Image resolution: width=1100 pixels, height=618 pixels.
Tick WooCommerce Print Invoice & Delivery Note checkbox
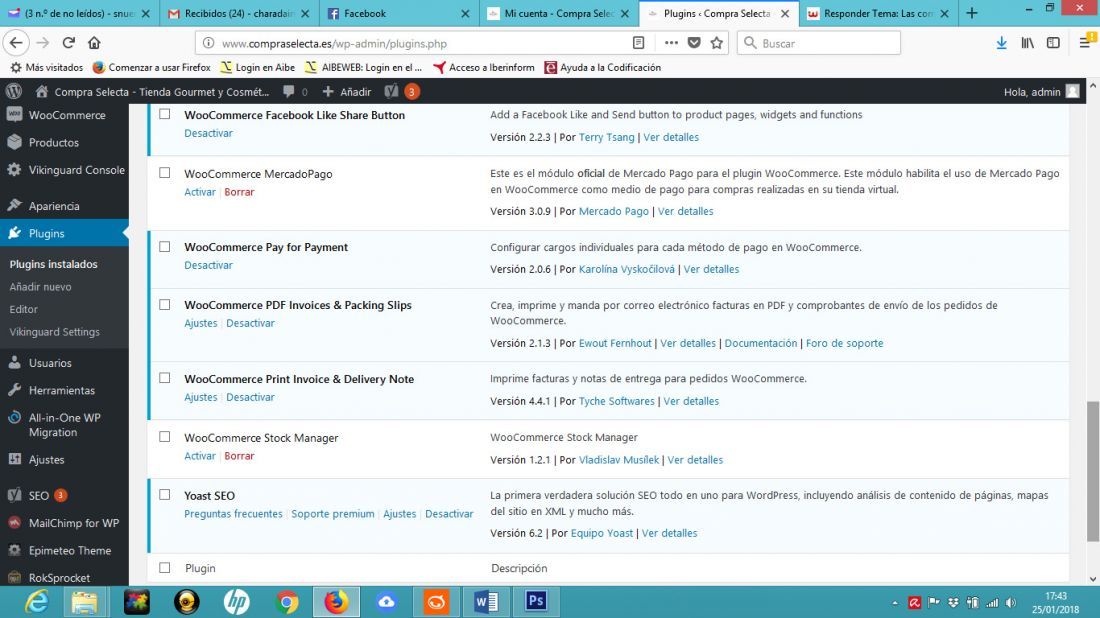164,377
